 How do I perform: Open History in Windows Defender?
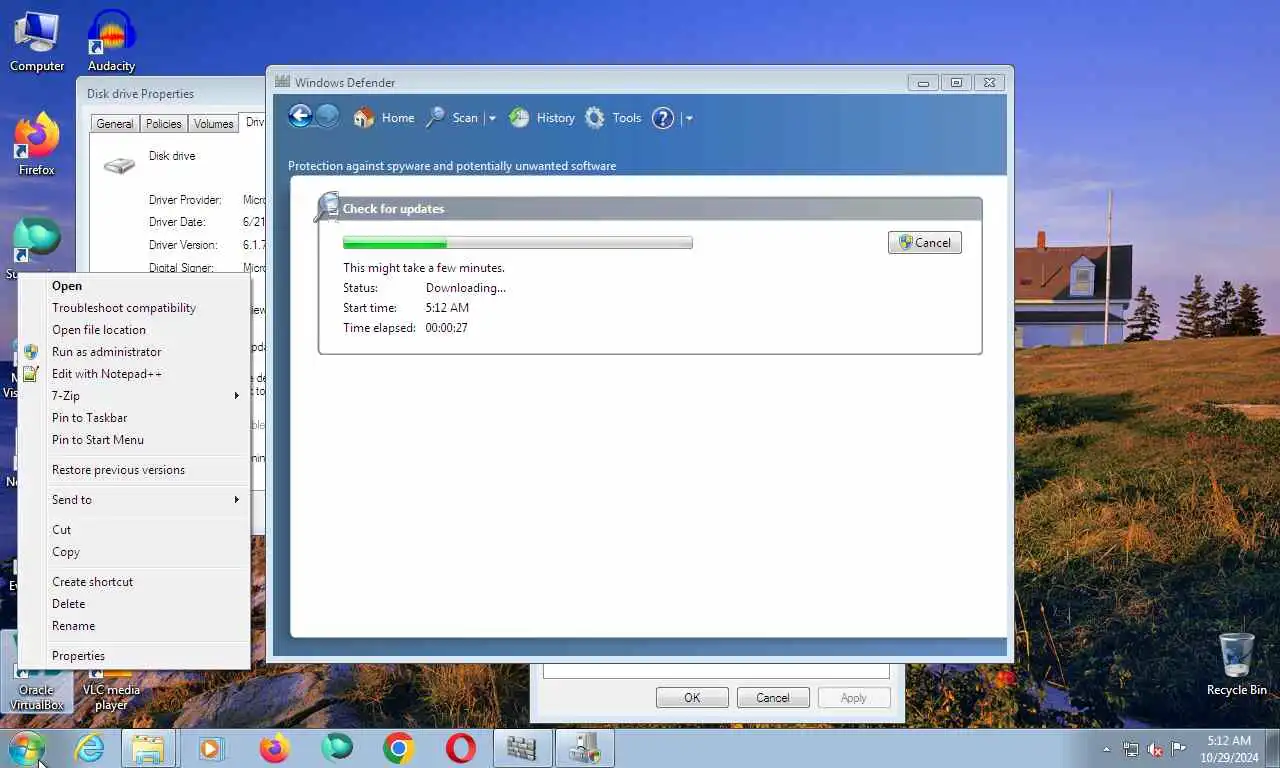[542, 118]
